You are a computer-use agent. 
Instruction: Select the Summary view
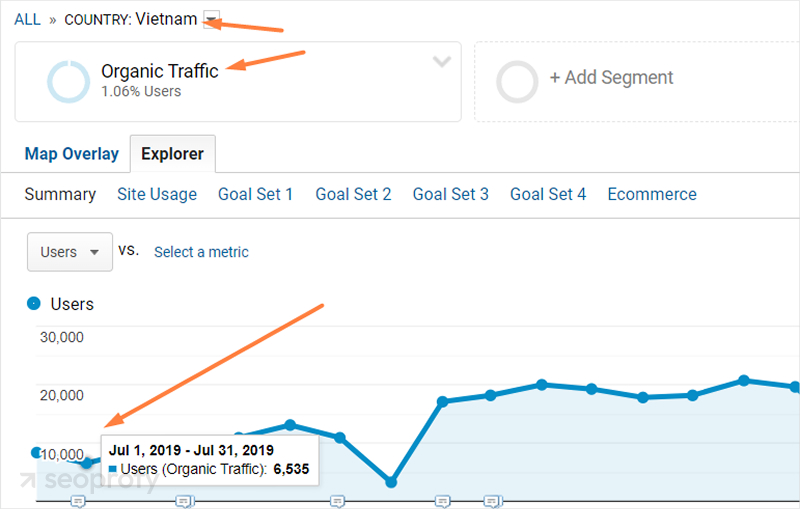60,194
